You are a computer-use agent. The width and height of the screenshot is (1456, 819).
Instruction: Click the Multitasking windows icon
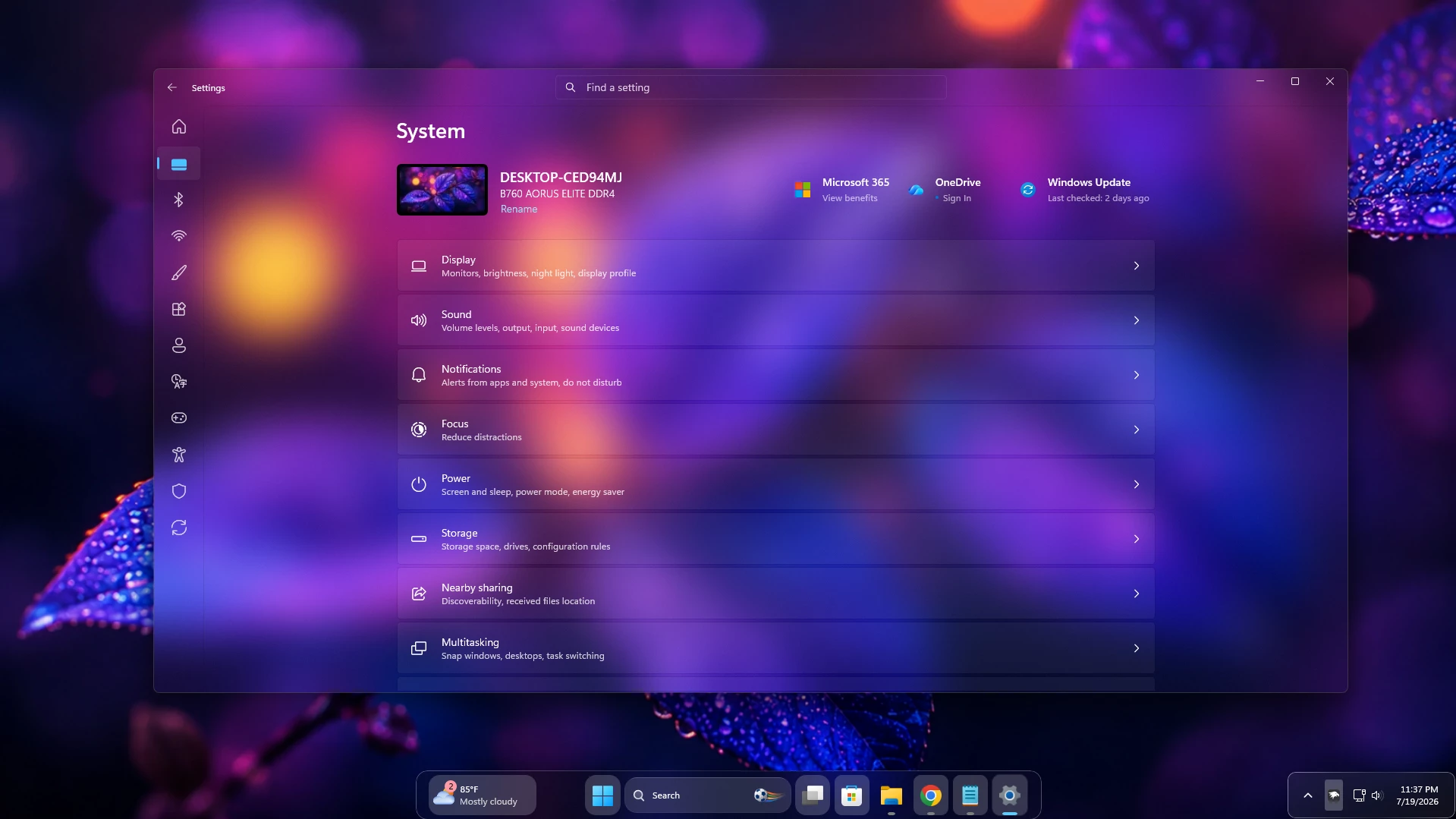[x=419, y=648]
